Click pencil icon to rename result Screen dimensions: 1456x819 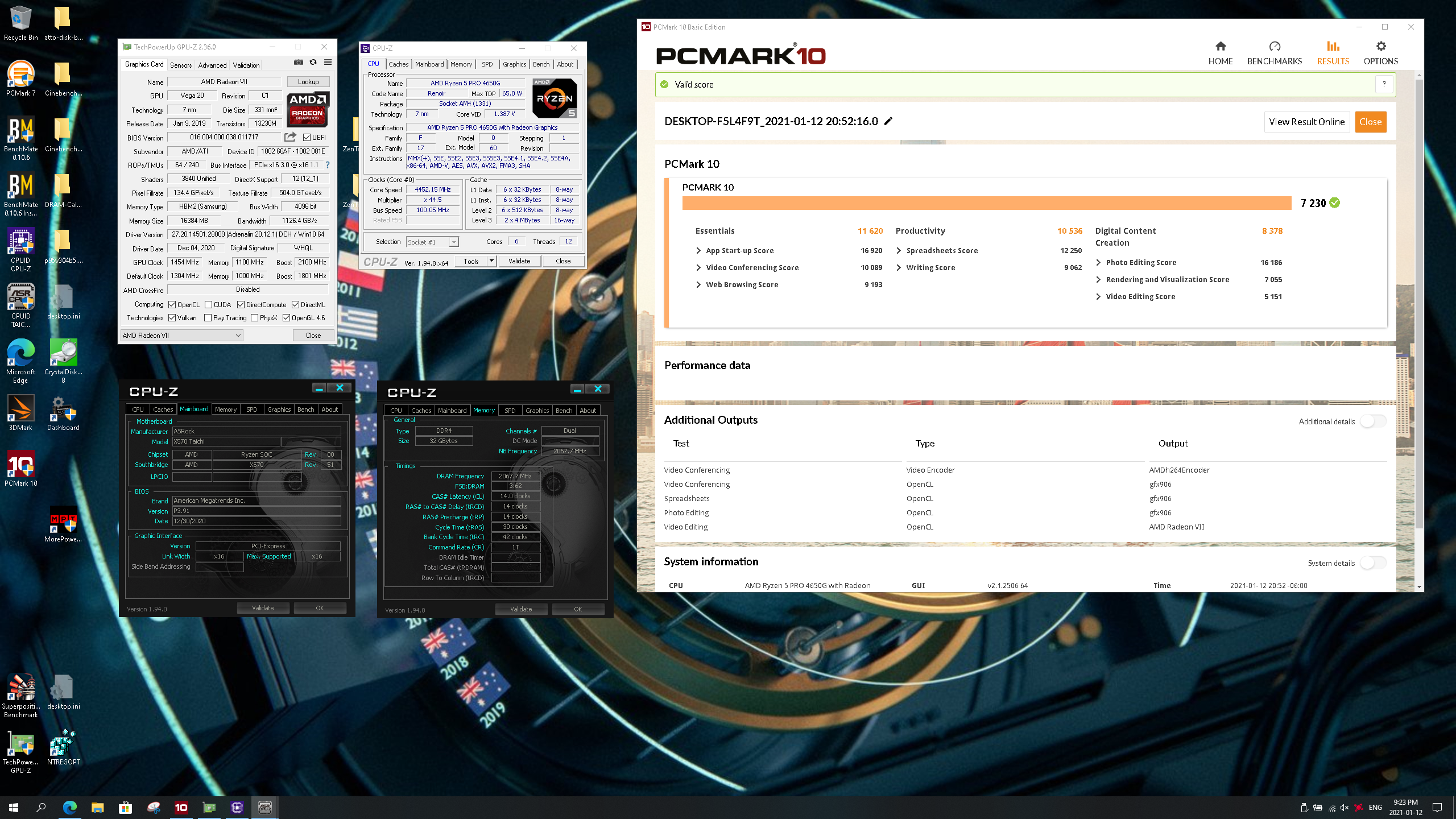pos(888,121)
